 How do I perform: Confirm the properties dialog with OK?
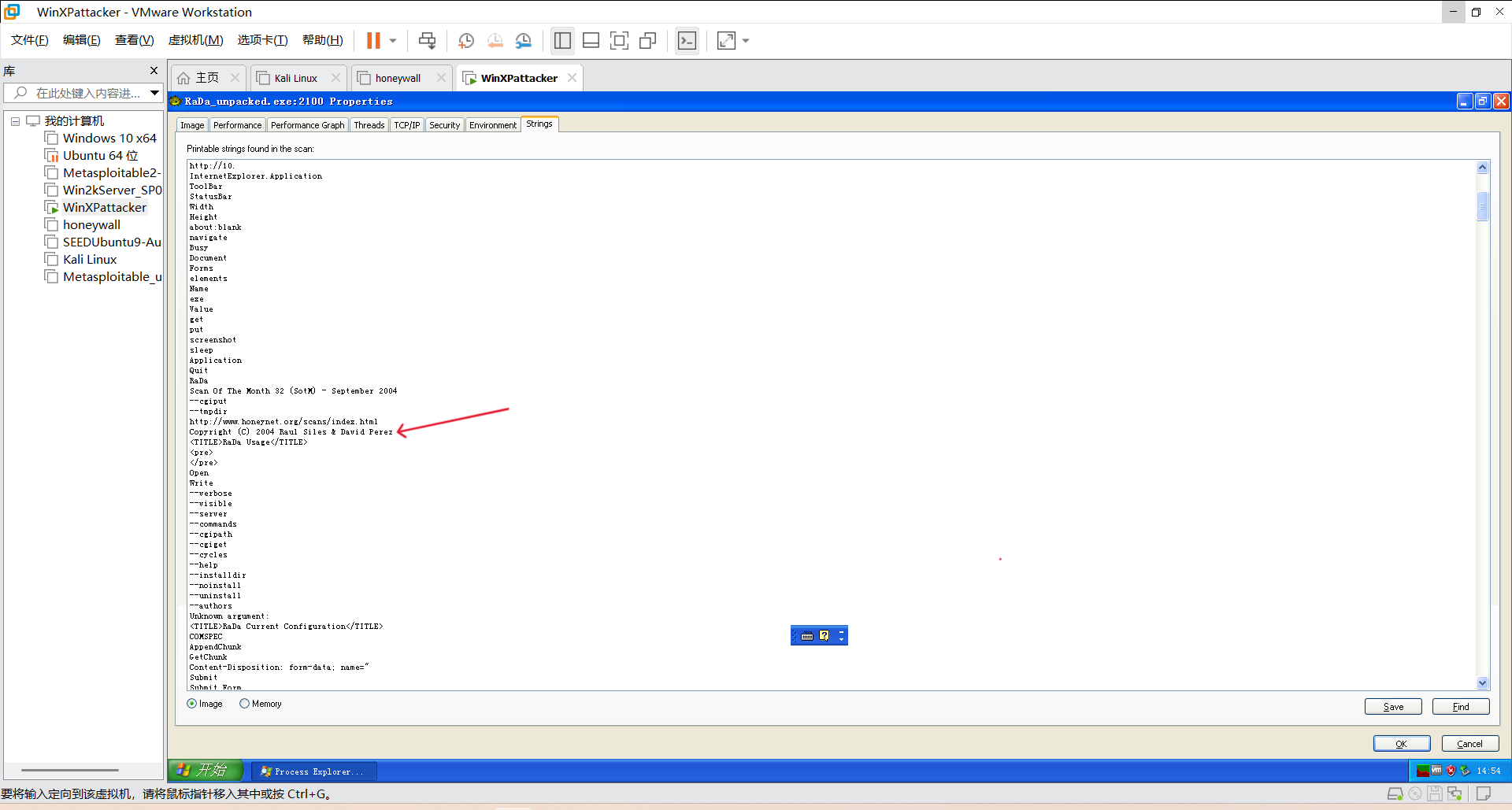pos(1402,744)
